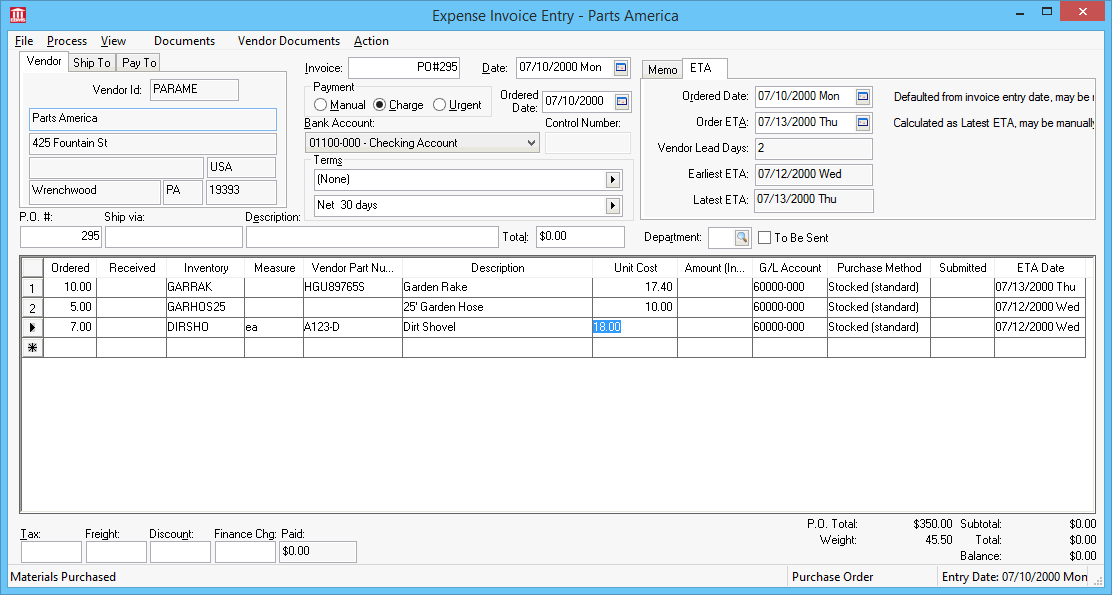Image resolution: width=1112 pixels, height=595 pixels.
Task: Expand the (None) terms arrow
Action: point(613,180)
